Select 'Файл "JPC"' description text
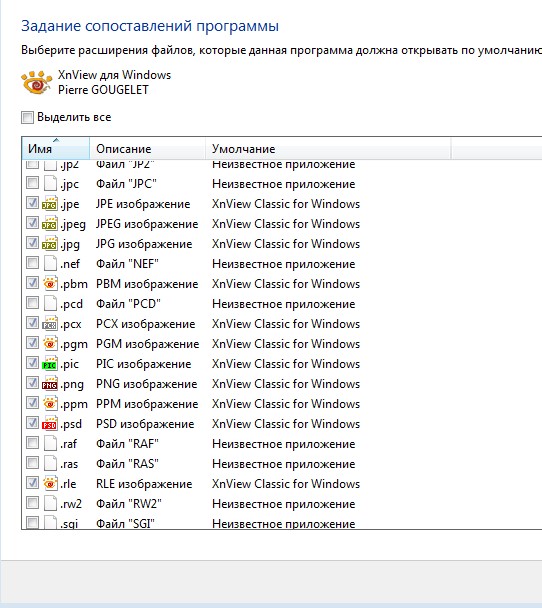Image resolution: width=542 pixels, height=608 pixels. tap(126, 184)
